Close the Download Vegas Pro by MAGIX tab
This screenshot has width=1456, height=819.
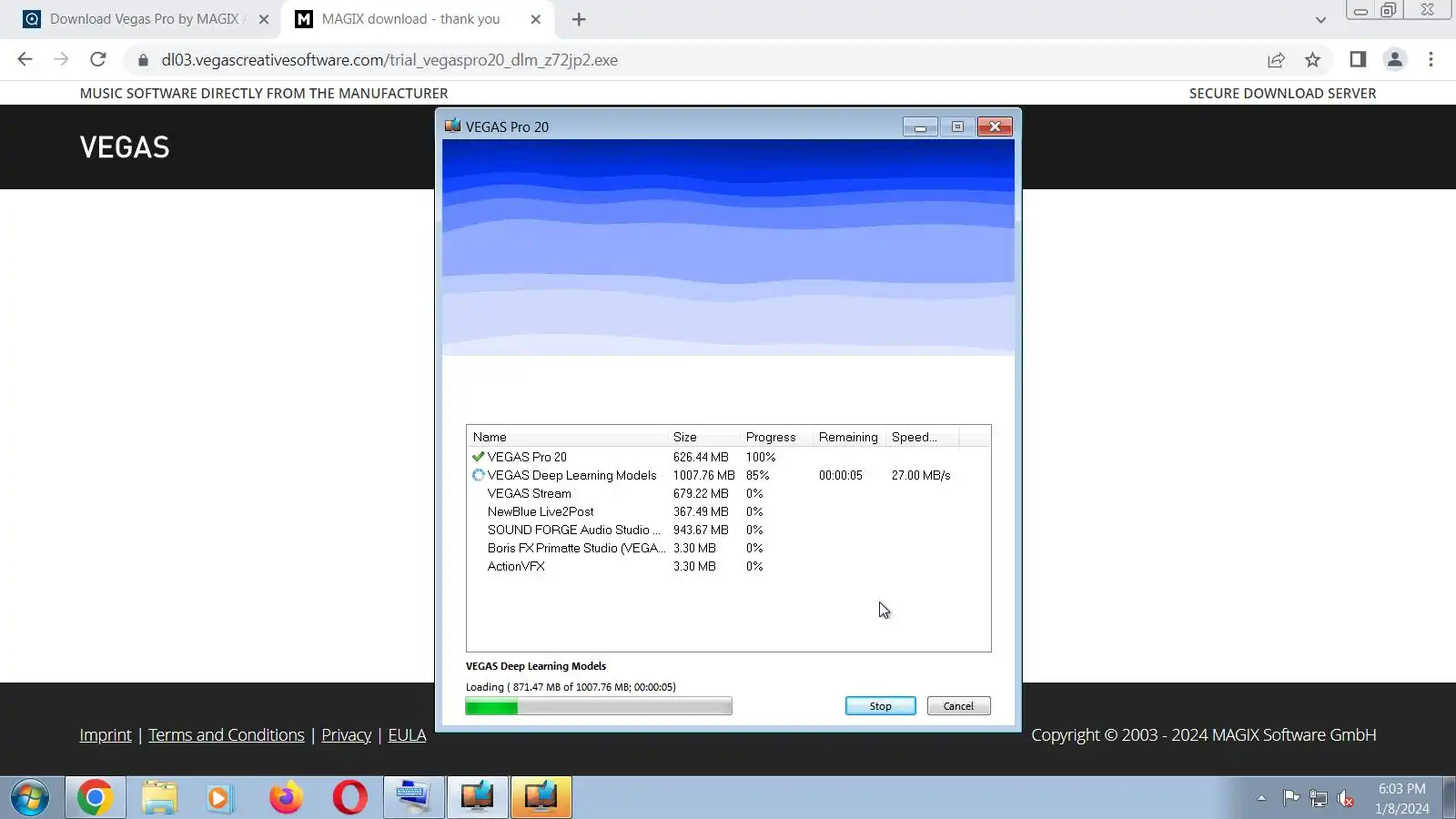click(x=264, y=19)
